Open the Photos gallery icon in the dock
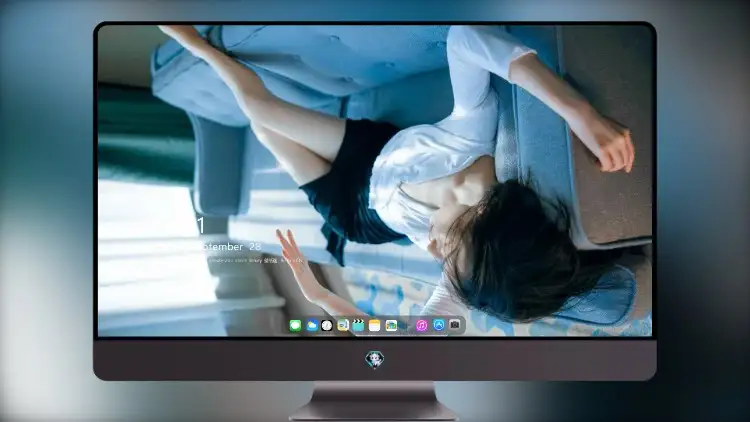Screen dimensions: 750x422 391,326
